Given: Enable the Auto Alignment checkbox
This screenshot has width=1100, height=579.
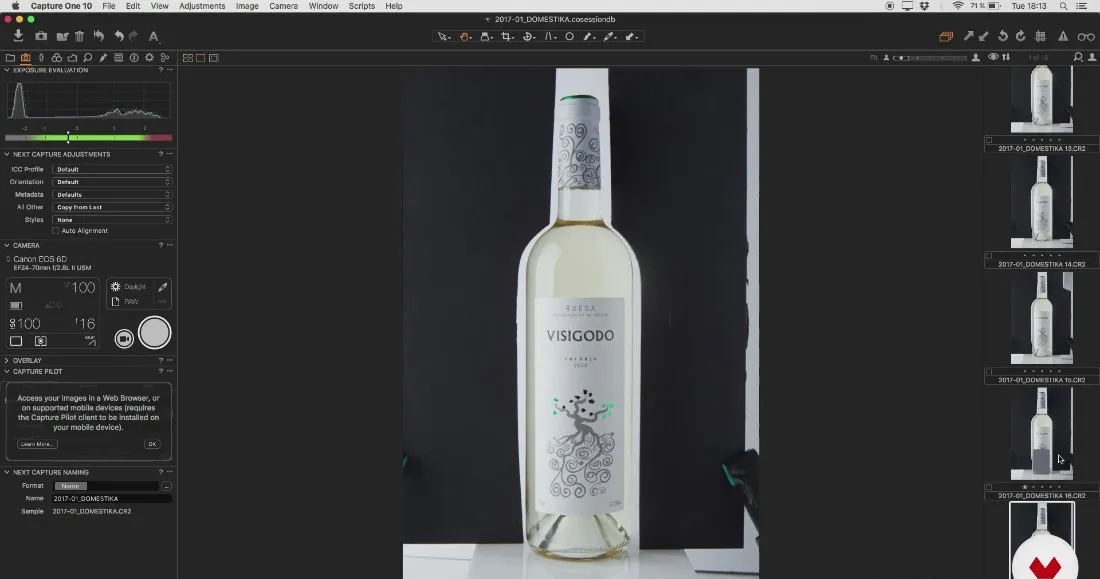Looking at the screenshot, I should [x=55, y=230].
